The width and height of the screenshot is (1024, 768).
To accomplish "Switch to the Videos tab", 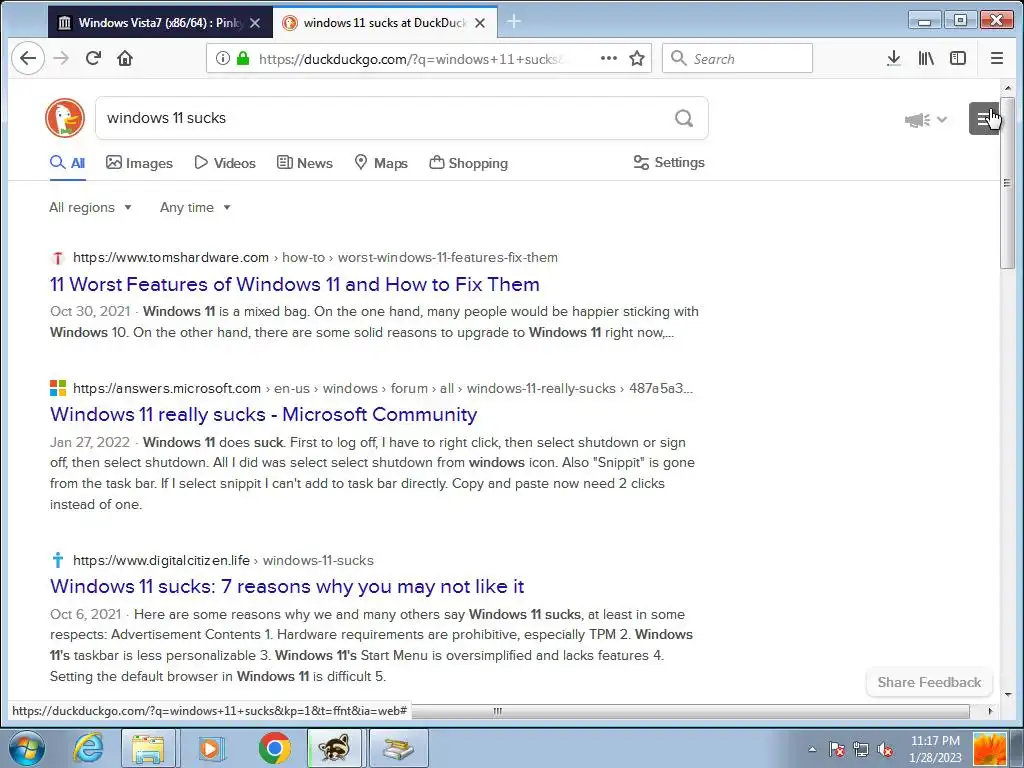I will tap(225, 163).
